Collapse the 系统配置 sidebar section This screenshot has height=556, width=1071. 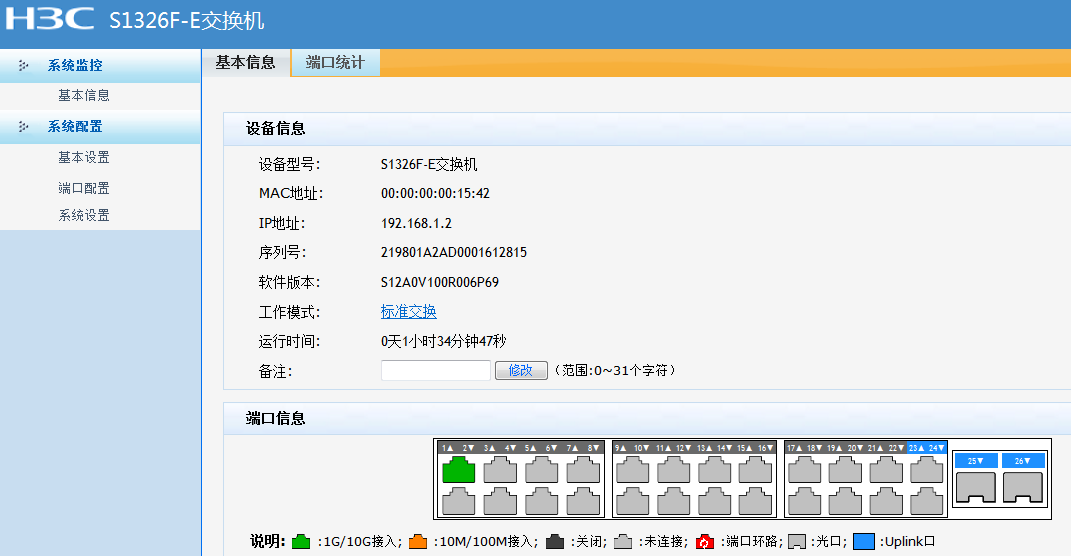click(x=75, y=126)
